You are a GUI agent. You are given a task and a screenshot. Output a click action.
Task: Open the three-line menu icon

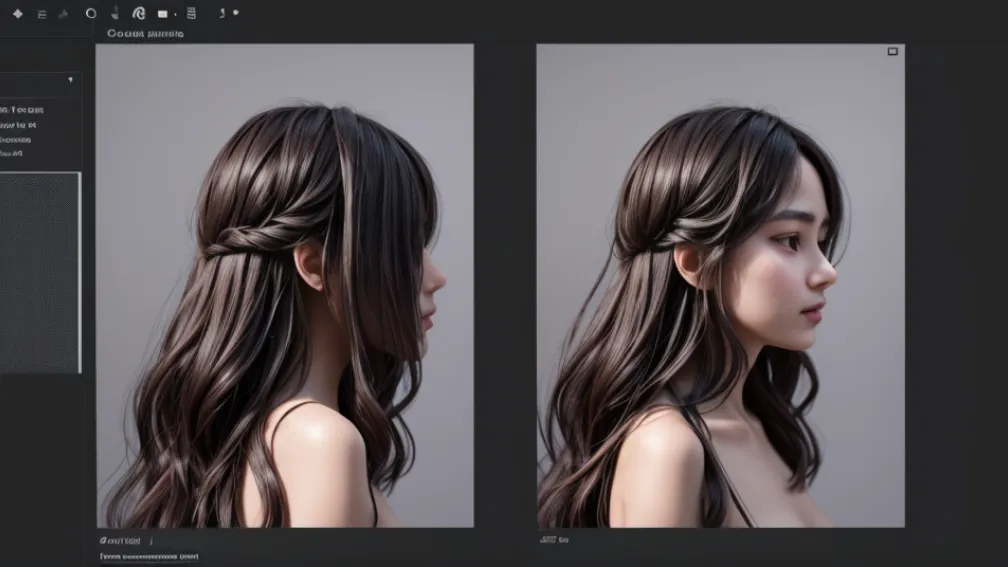pos(42,14)
